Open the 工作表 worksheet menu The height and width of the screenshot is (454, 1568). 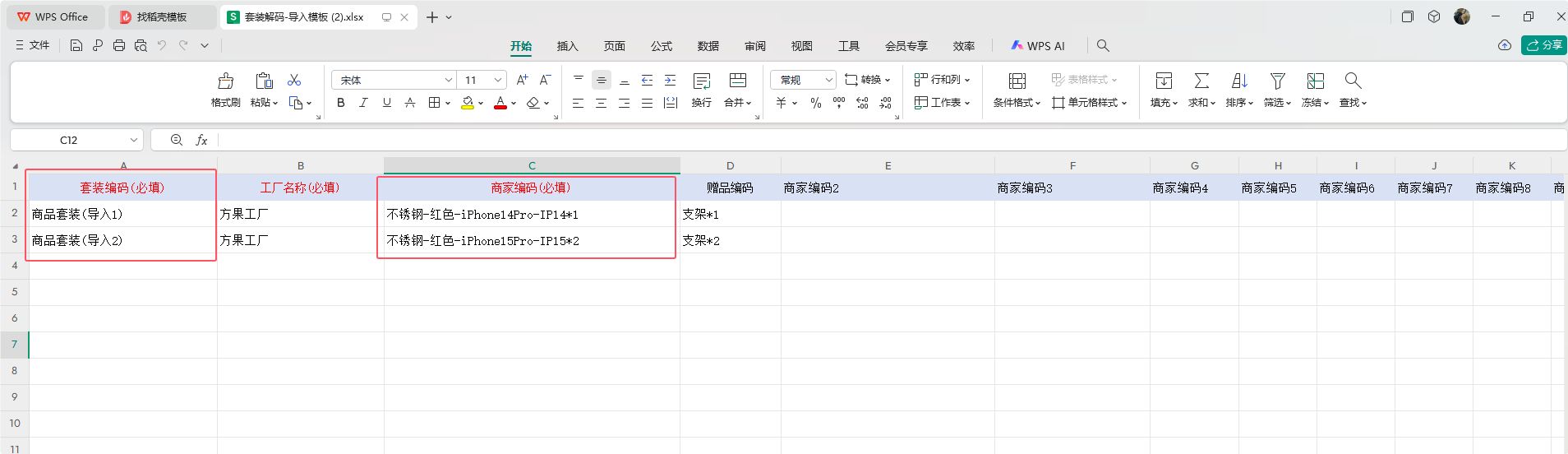(943, 103)
